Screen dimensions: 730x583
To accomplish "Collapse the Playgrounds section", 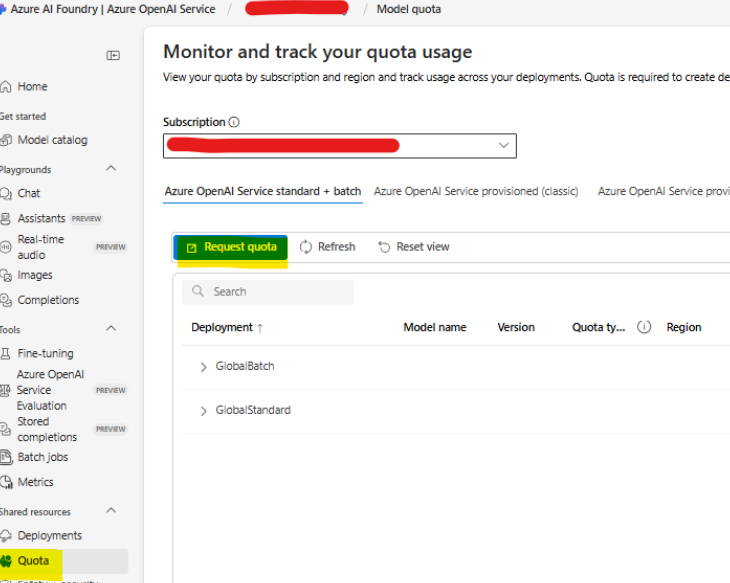I will click(111, 168).
